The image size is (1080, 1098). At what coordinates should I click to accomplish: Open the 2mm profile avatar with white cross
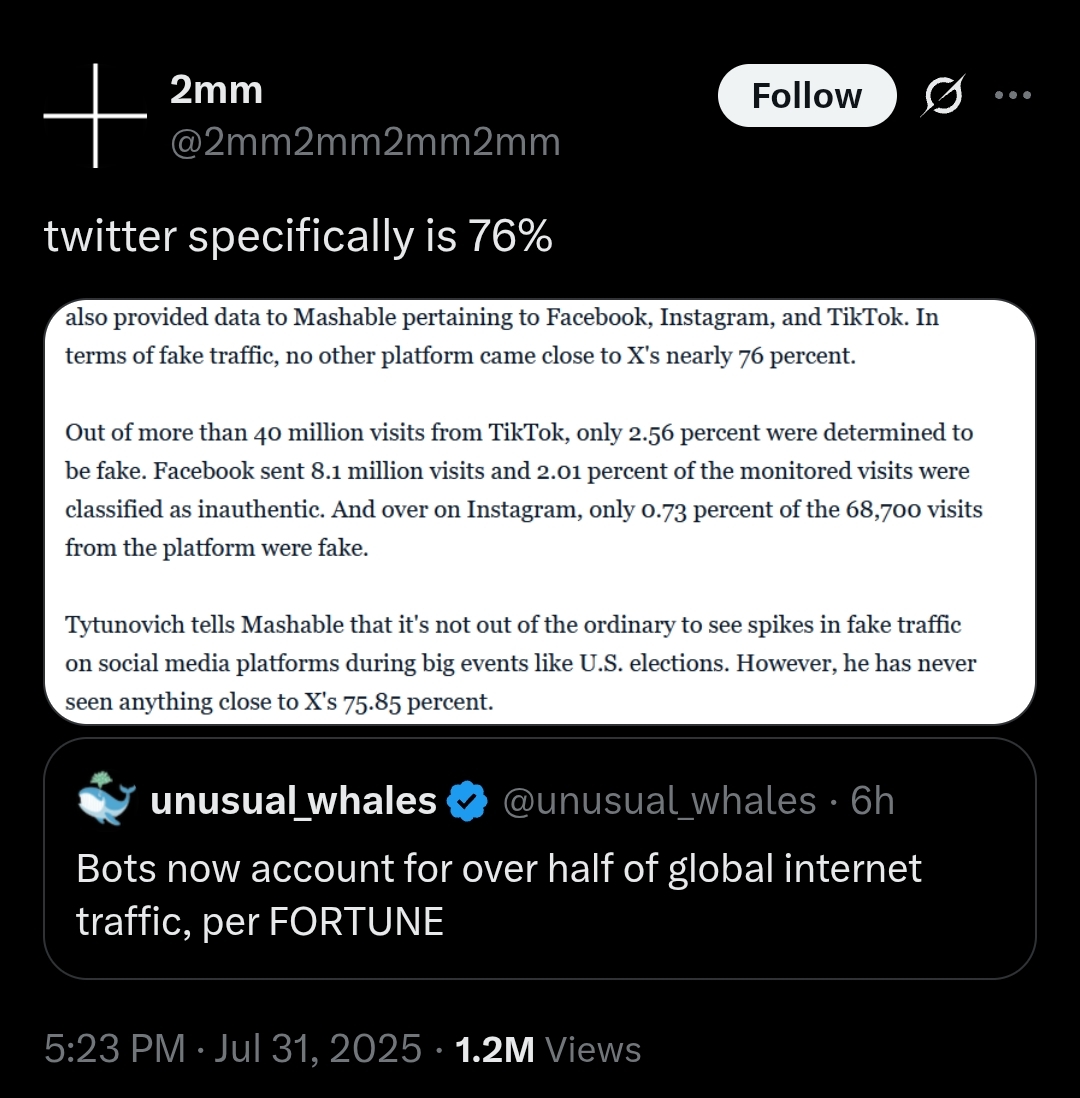pyautogui.click(x=95, y=116)
